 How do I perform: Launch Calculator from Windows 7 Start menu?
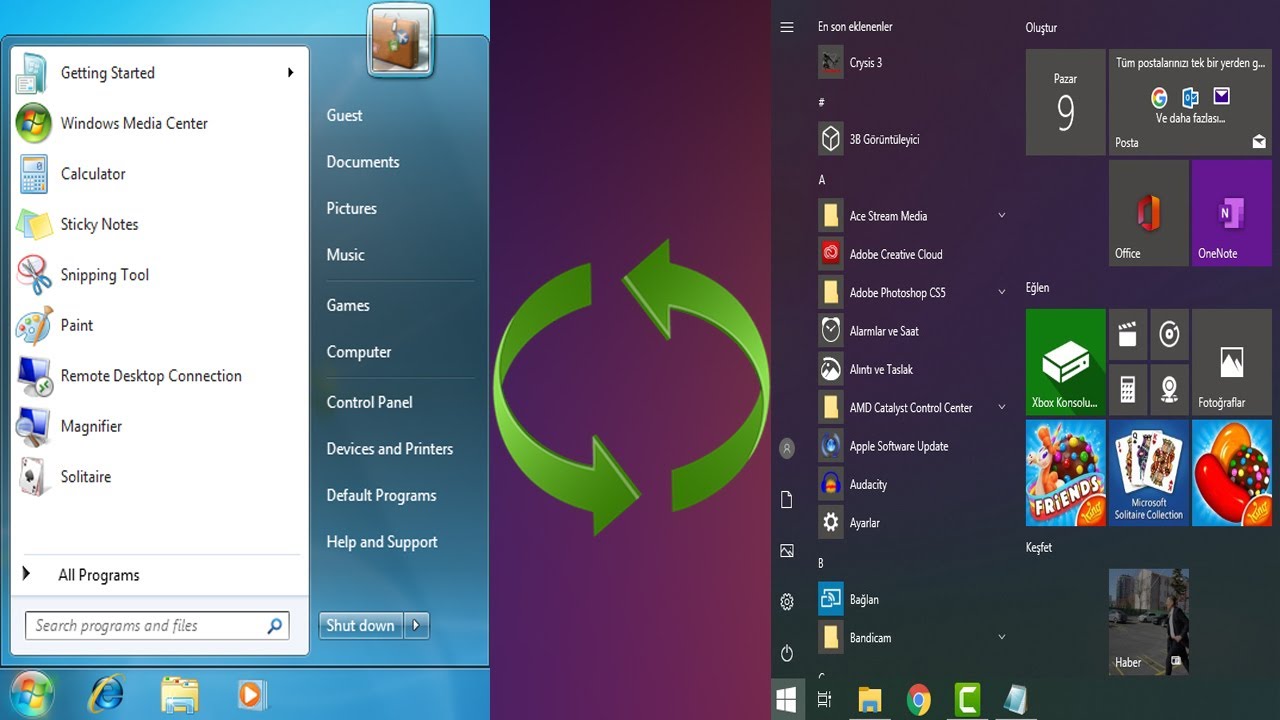click(x=93, y=174)
